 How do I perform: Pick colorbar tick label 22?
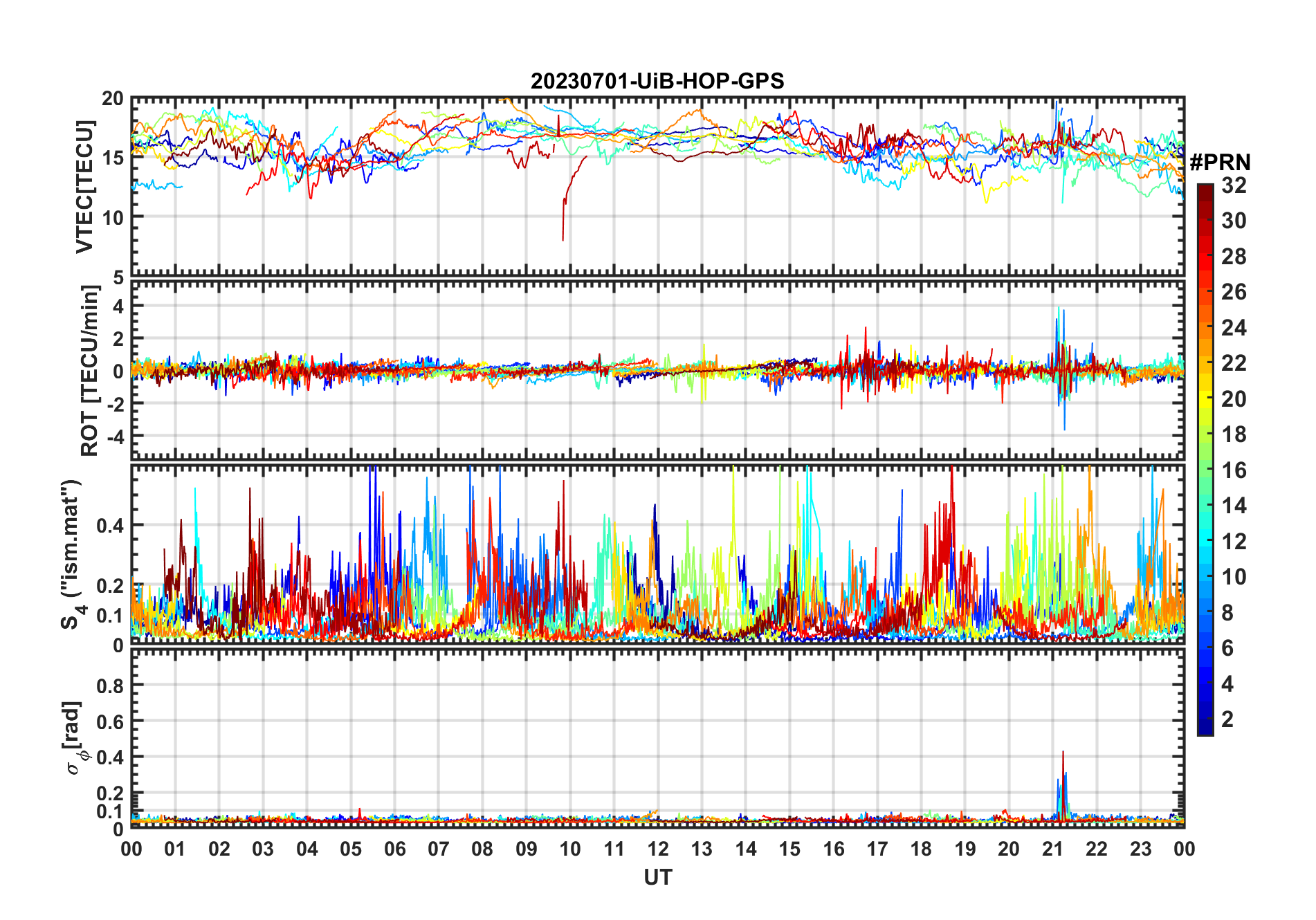pos(1234,362)
